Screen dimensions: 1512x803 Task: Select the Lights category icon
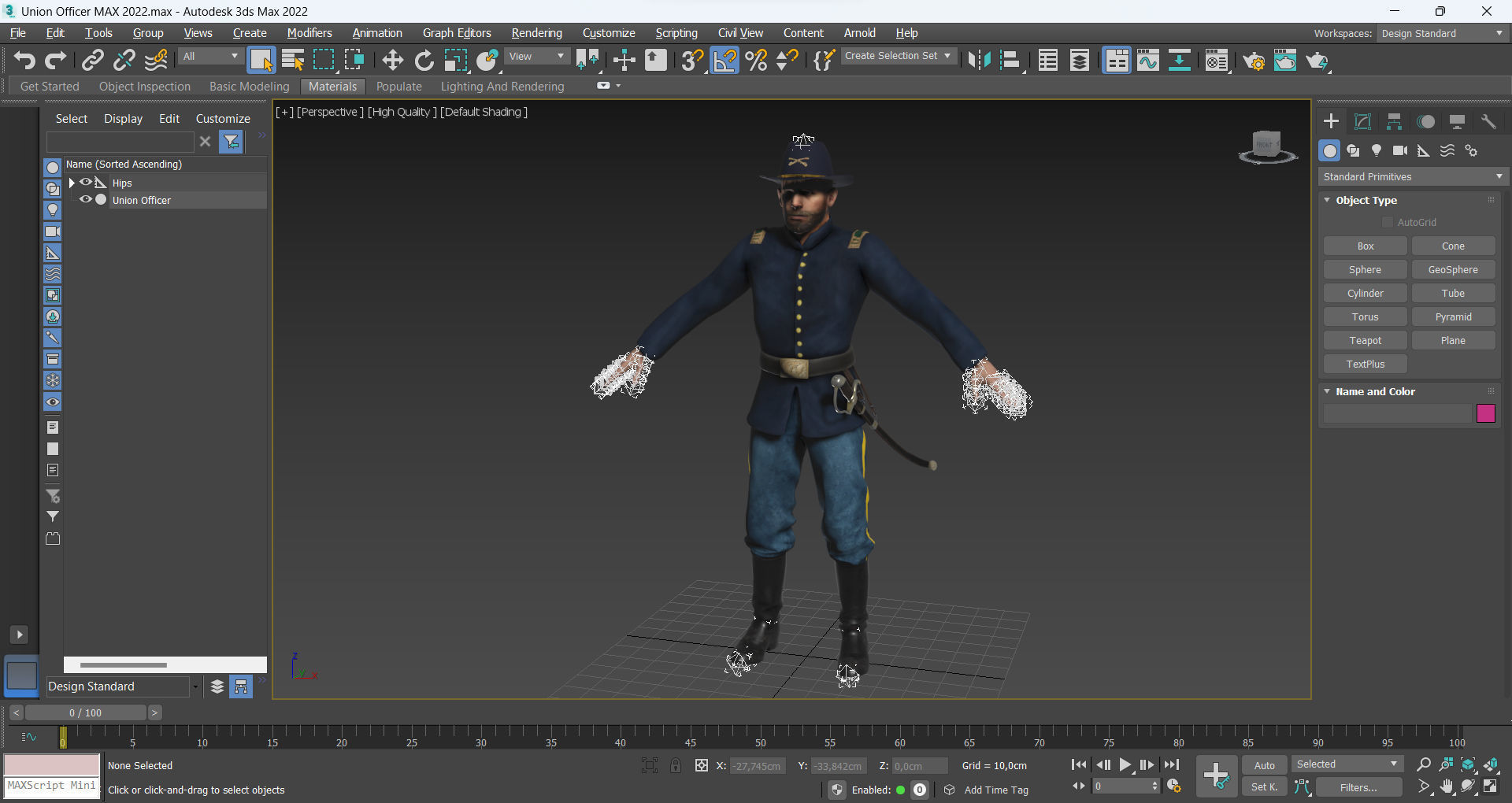coord(1377,150)
